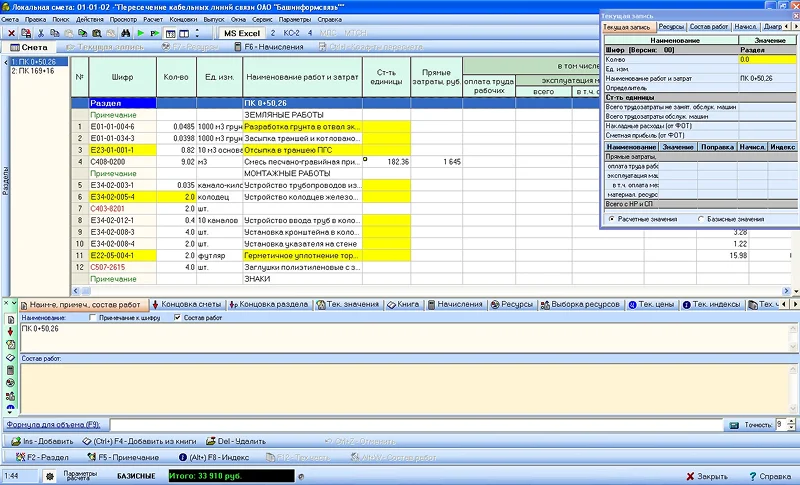The height and width of the screenshot is (485, 800).
Task: Click the calculator icon in left vertical strip
Action: [x=9, y=369]
